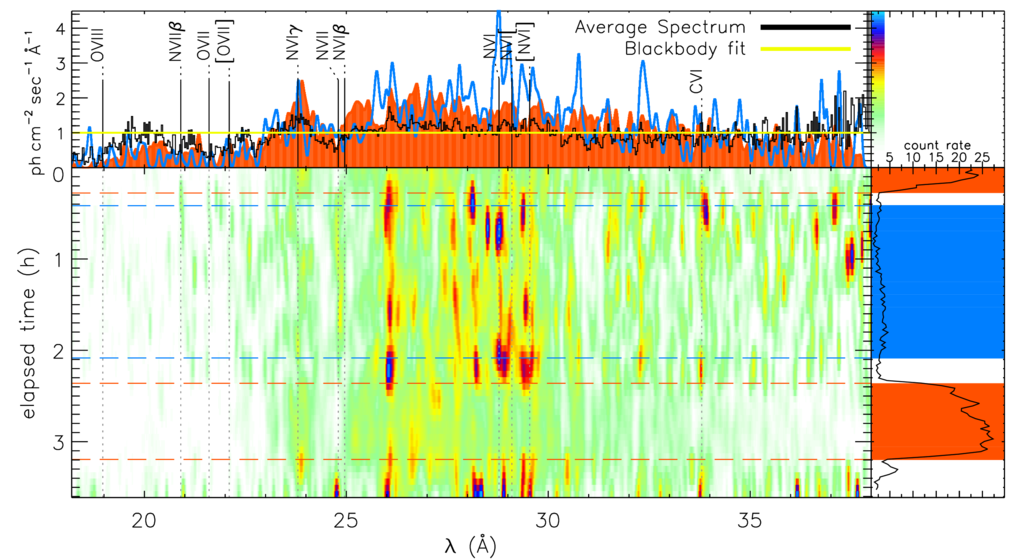Click the lower orange band in light curve panel
This screenshot has width=1024, height=559.
(x=938, y=421)
